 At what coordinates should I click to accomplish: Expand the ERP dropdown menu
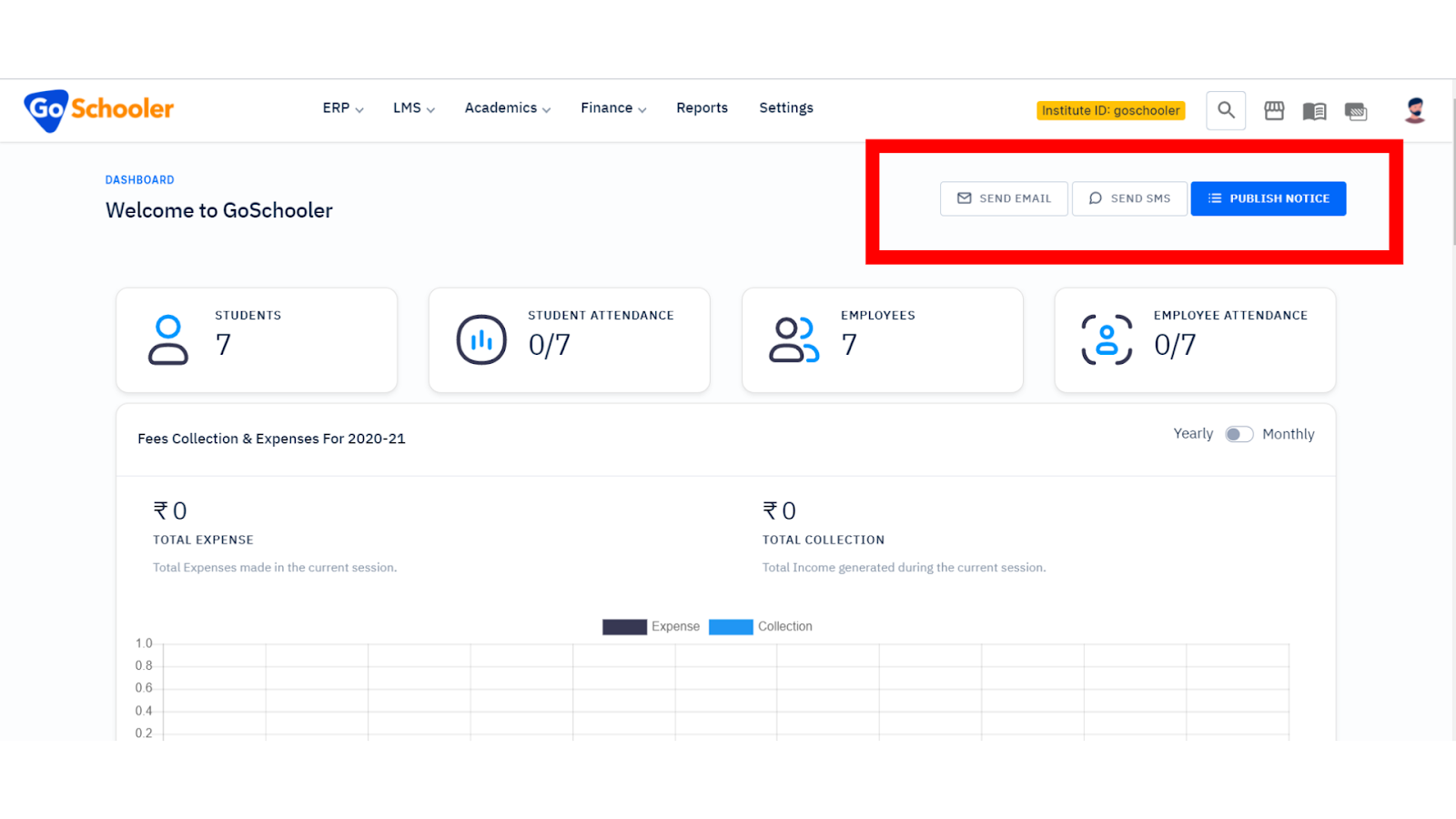[x=343, y=108]
